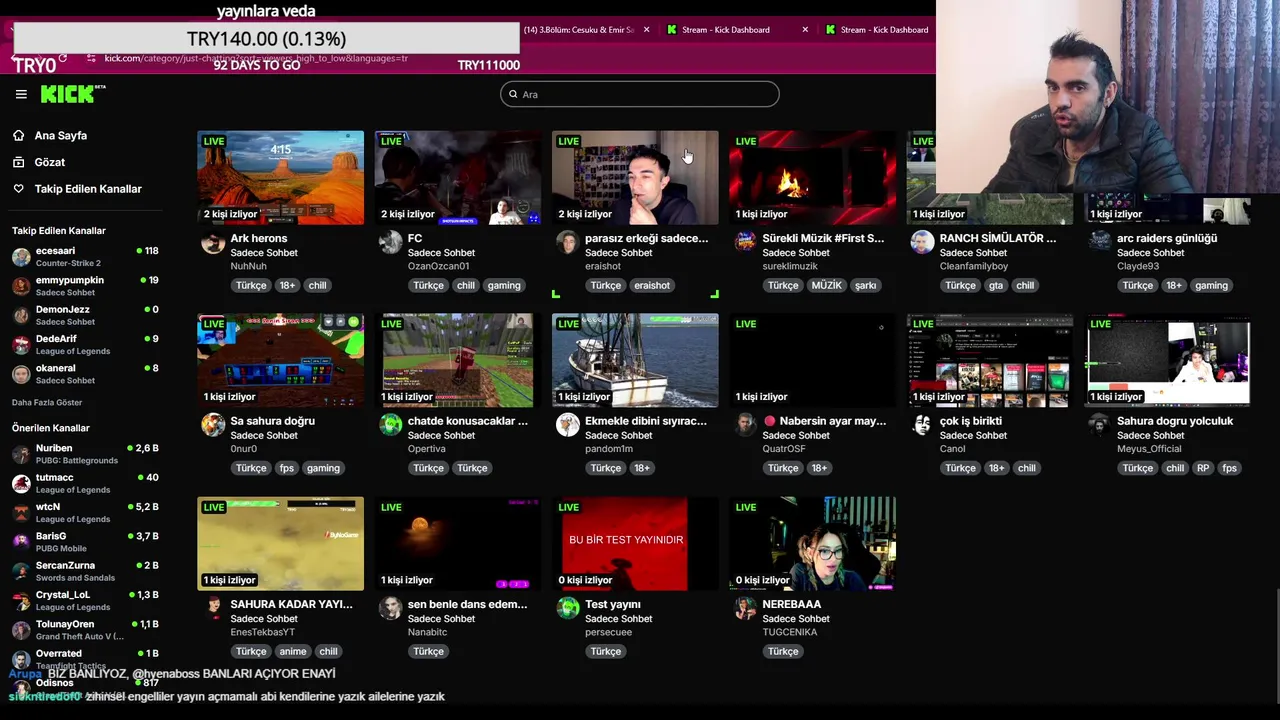1280x720 pixels.
Task: Open tutmacc recommended channel avatar
Action: coord(21,483)
